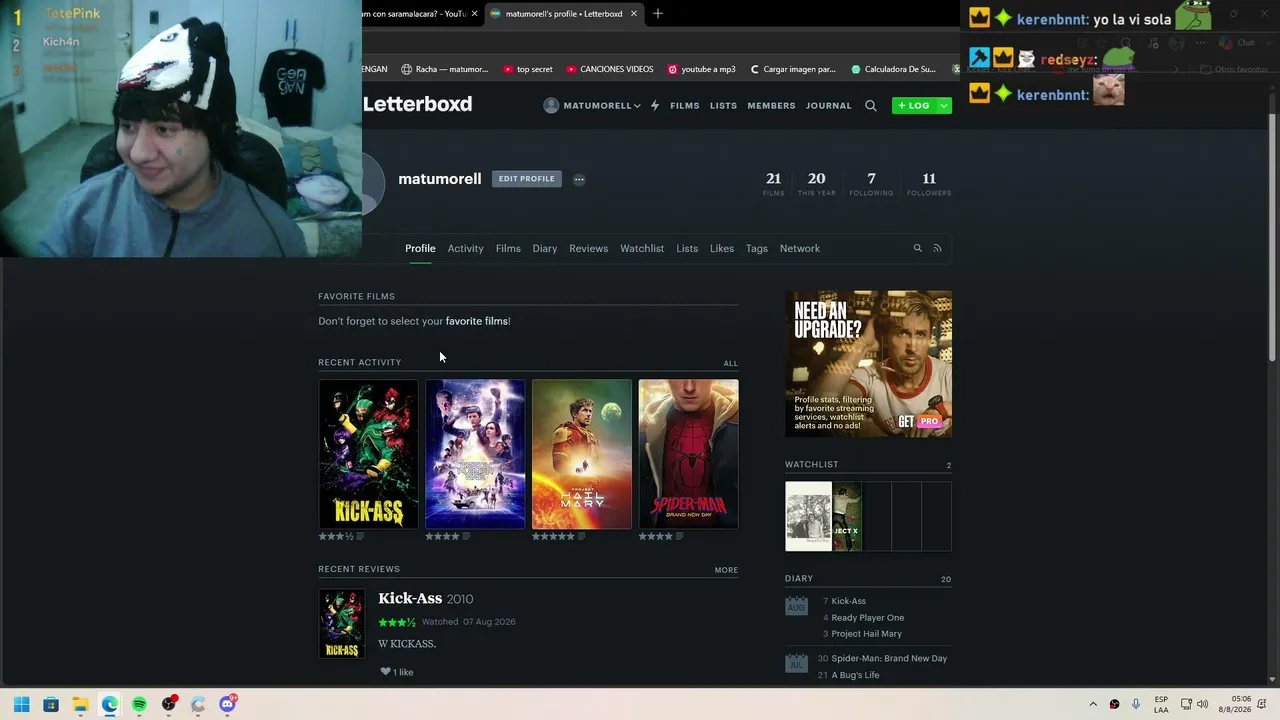
Task: Open Microsoft Store from taskbar
Action: pyautogui.click(x=51, y=704)
